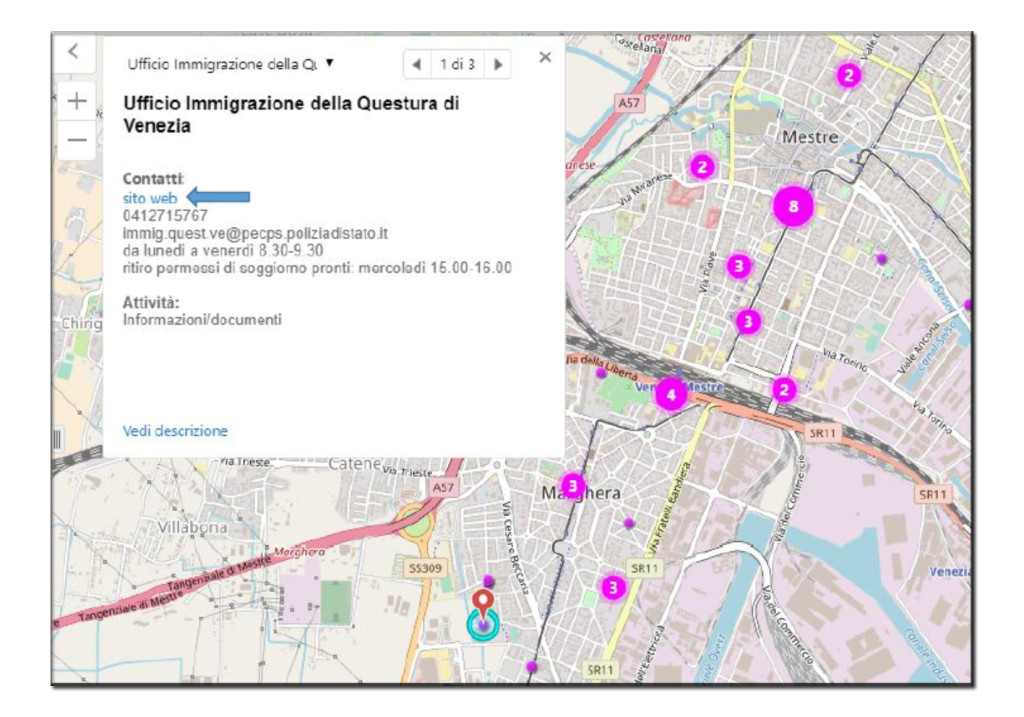Click the 'da lunedì a venerdì 8.30-9.30' hours line
The height and width of the screenshot is (717, 1024).
pos(223,251)
